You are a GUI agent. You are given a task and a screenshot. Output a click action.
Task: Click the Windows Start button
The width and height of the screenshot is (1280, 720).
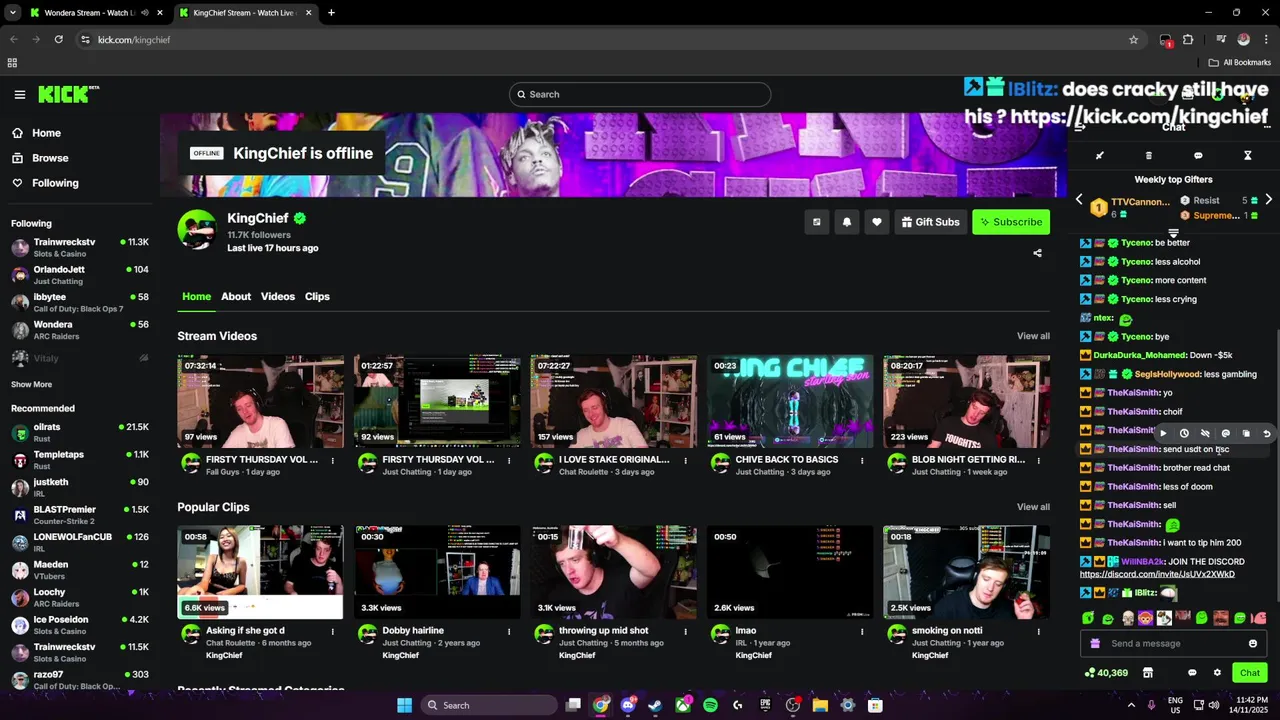[404, 705]
